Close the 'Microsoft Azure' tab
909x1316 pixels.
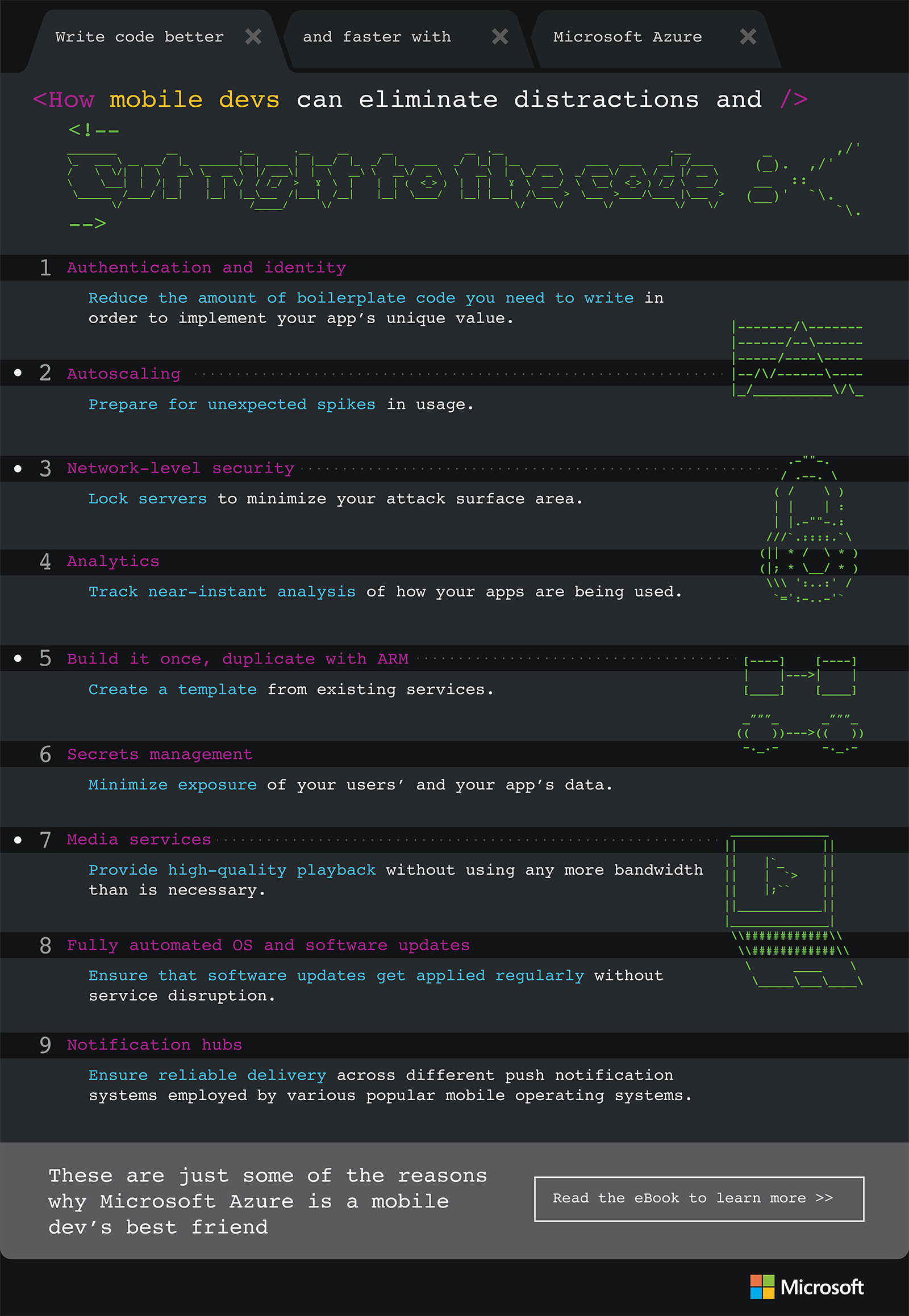(748, 37)
